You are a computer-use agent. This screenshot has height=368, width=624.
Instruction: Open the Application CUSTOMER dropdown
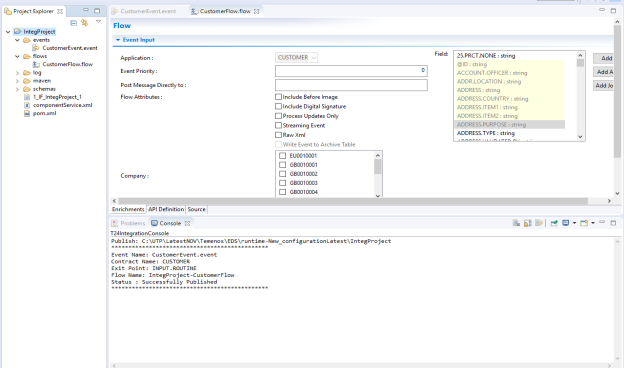pos(296,58)
